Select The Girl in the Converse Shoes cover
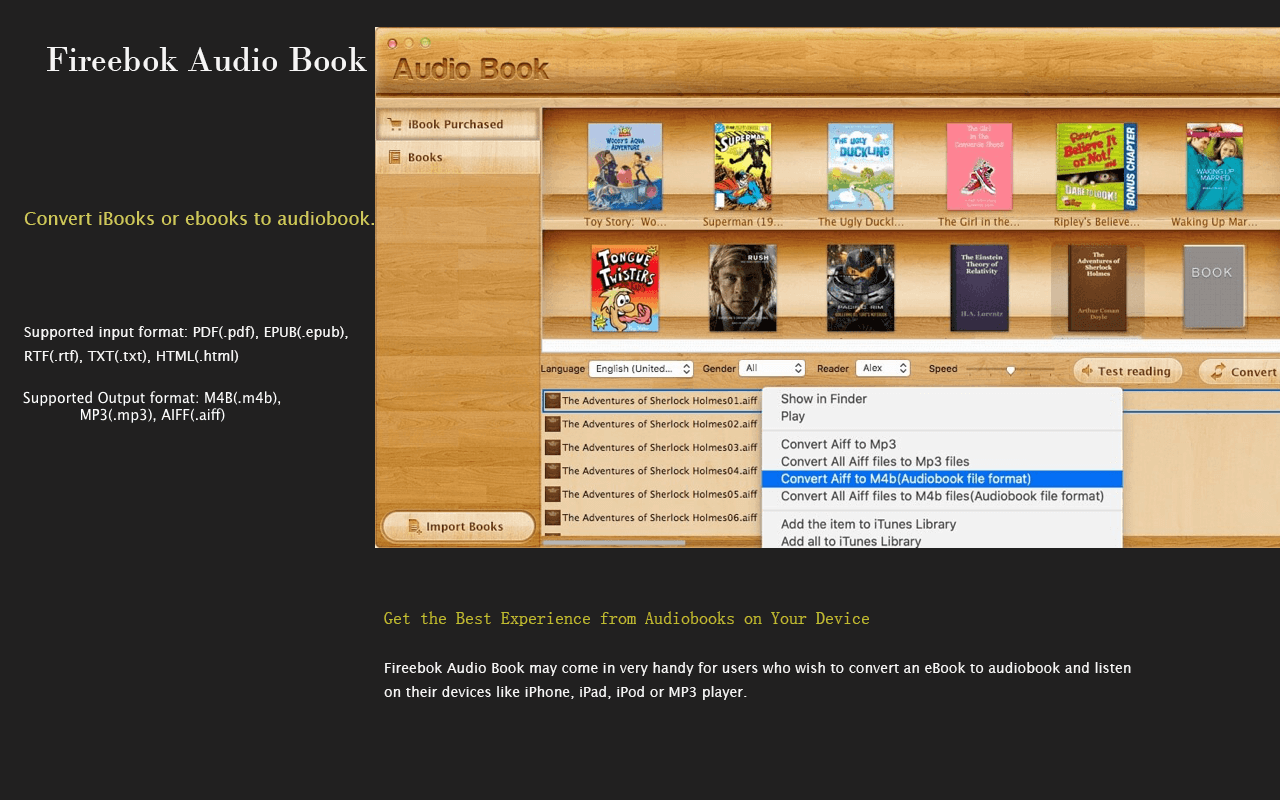 pyautogui.click(x=979, y=166)
